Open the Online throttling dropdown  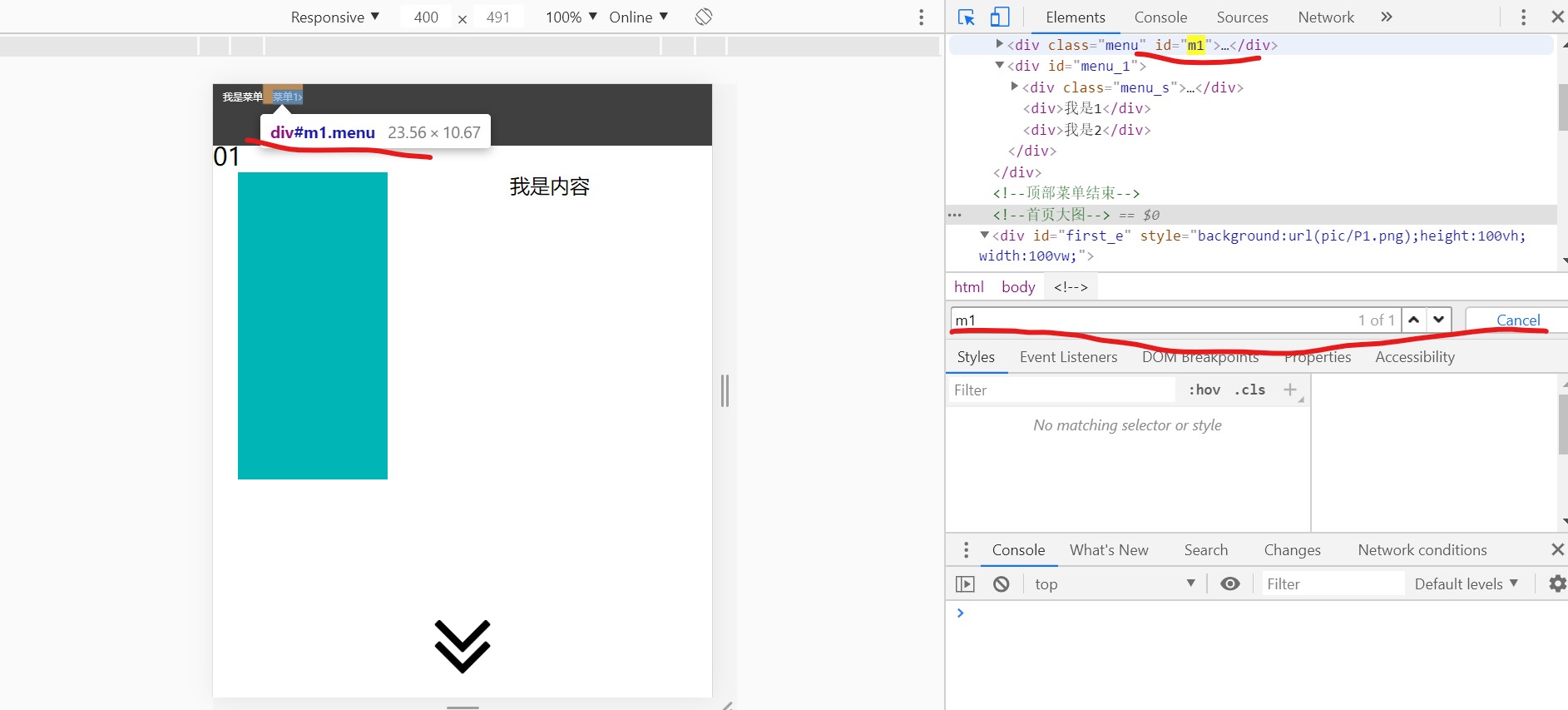point(638,17)
